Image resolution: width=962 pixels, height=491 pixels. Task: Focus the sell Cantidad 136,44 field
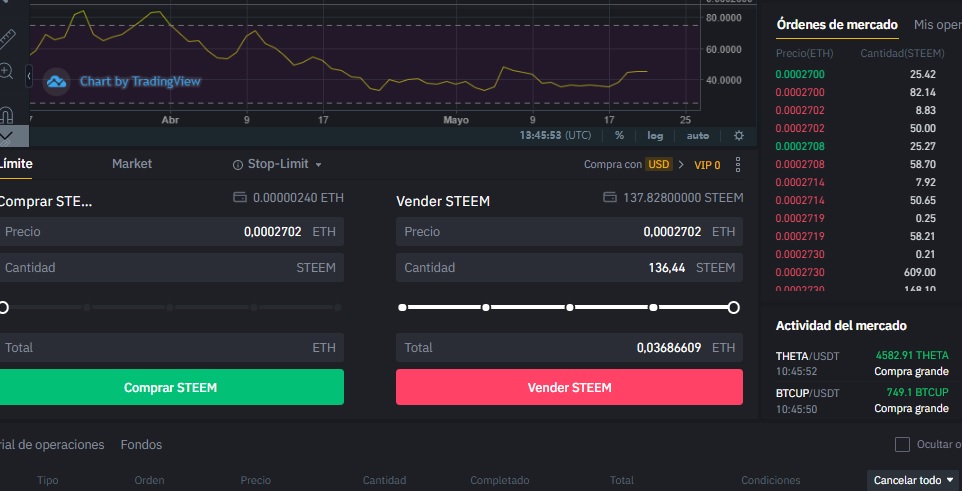click(x=569, y=268)
